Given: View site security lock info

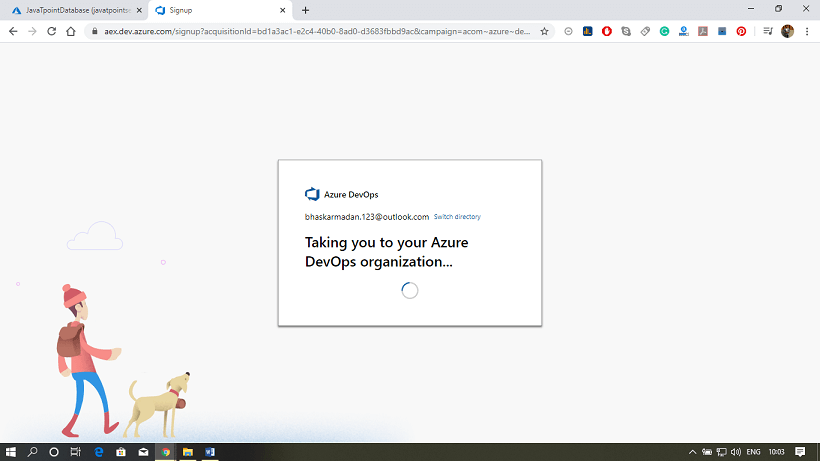Looking at the screenshot, I should (95, 31).
